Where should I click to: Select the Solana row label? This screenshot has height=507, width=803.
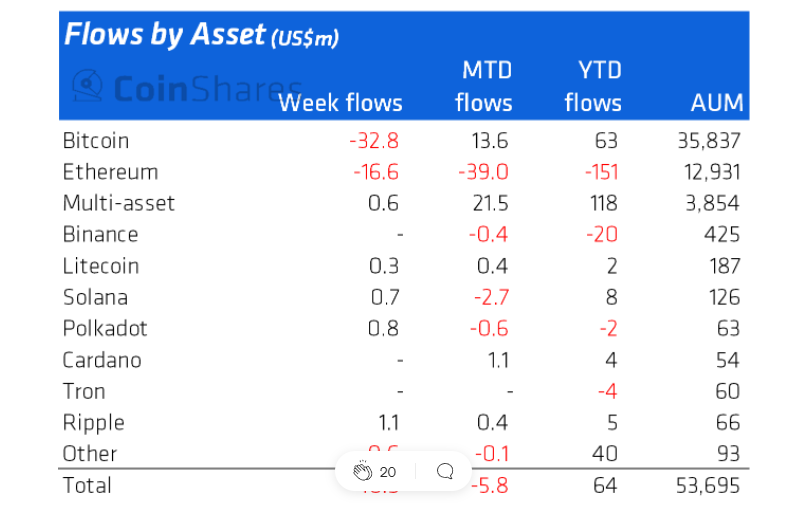tap(95, 297)
